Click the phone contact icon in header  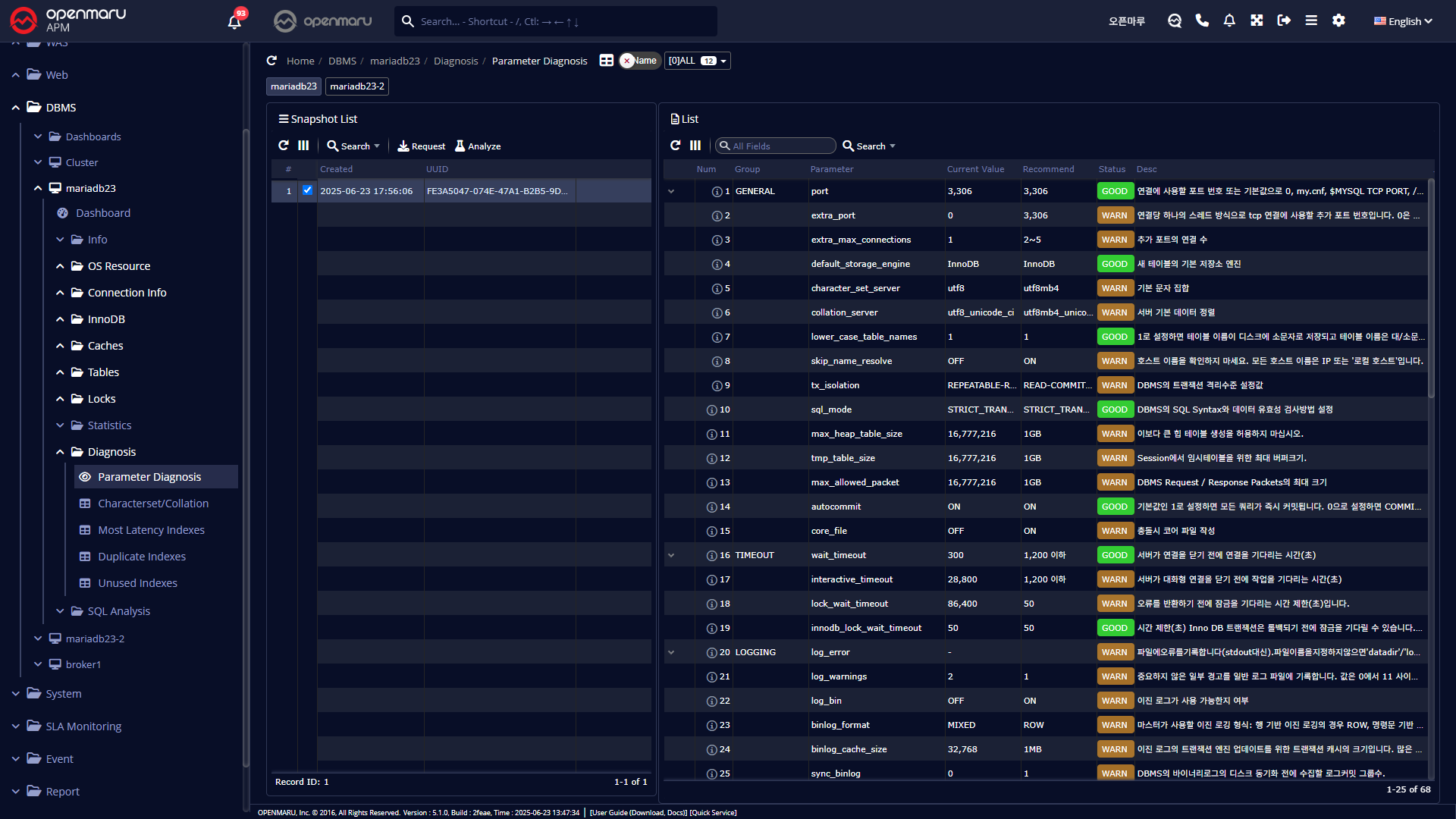1202,20
